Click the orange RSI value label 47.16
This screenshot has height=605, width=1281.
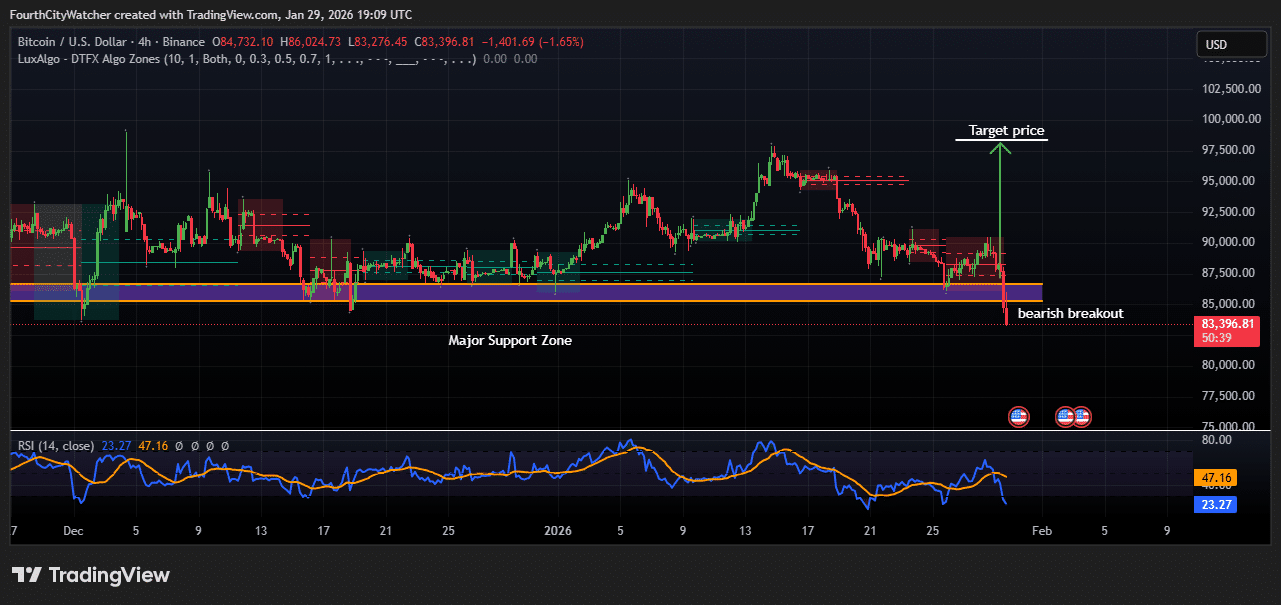[x=1215, y=478]
